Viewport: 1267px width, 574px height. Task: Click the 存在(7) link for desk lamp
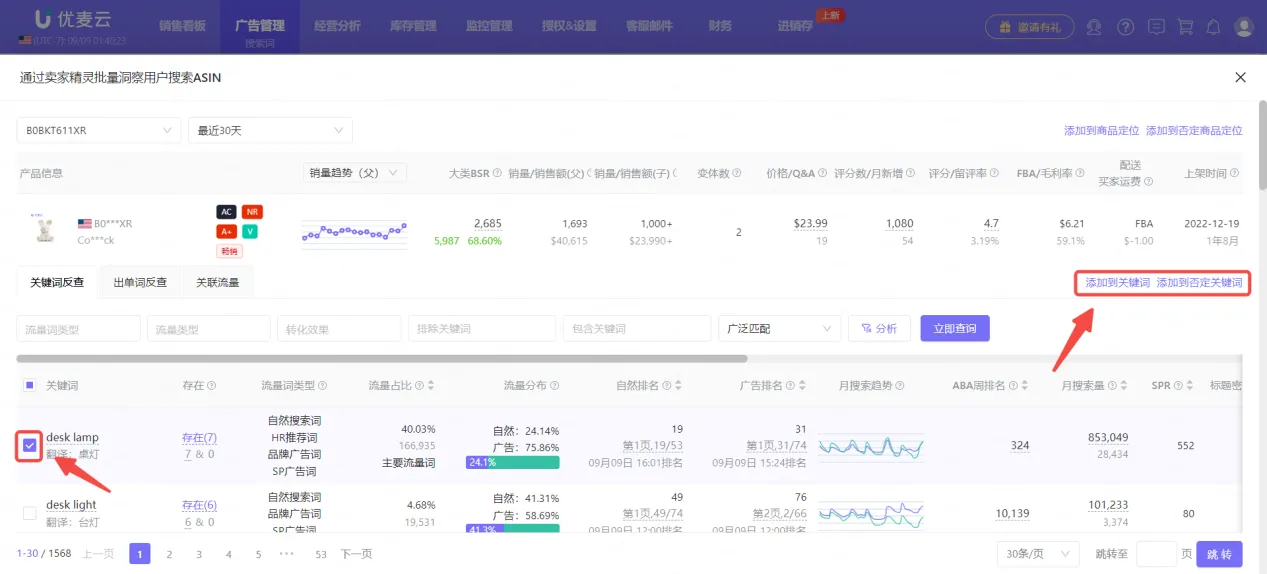199,438
